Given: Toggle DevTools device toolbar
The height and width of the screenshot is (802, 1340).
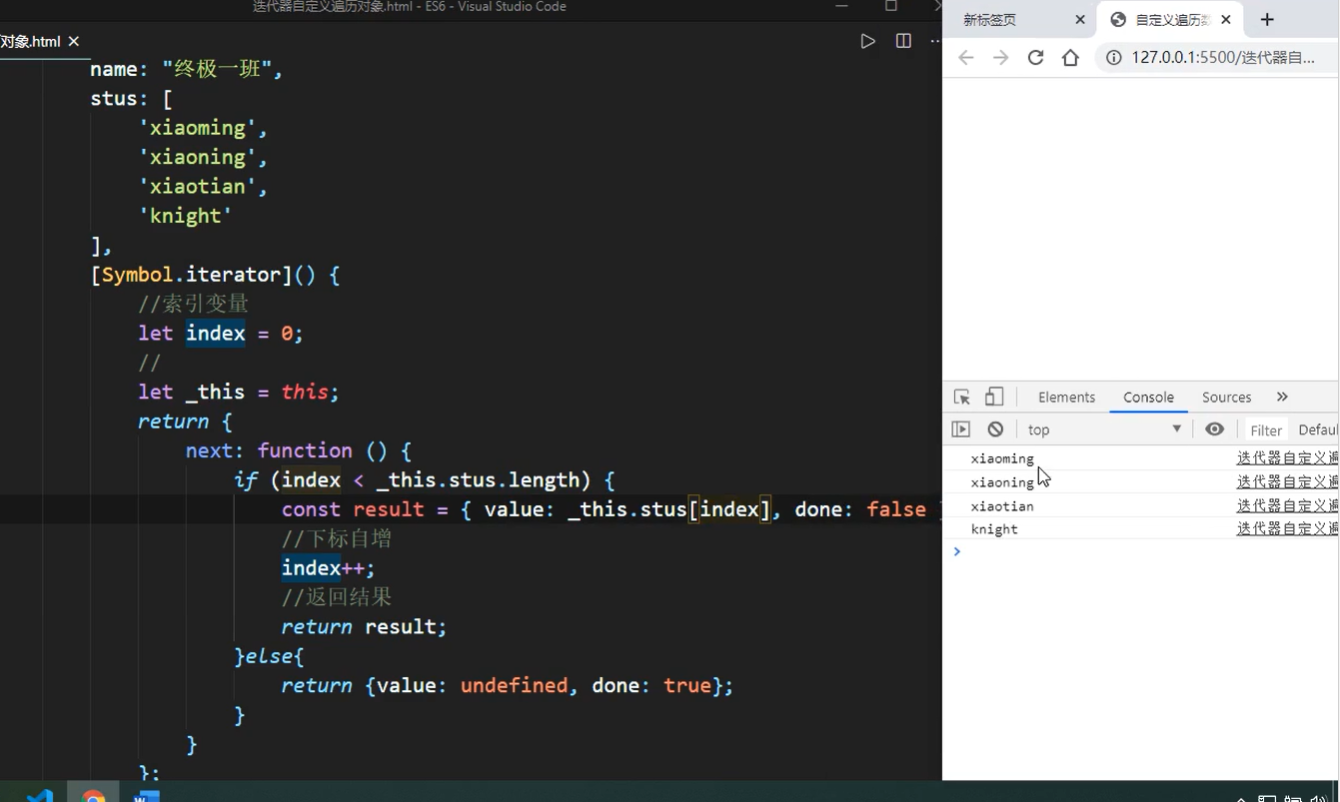Looking at the screenshot, I should point(994,397).
